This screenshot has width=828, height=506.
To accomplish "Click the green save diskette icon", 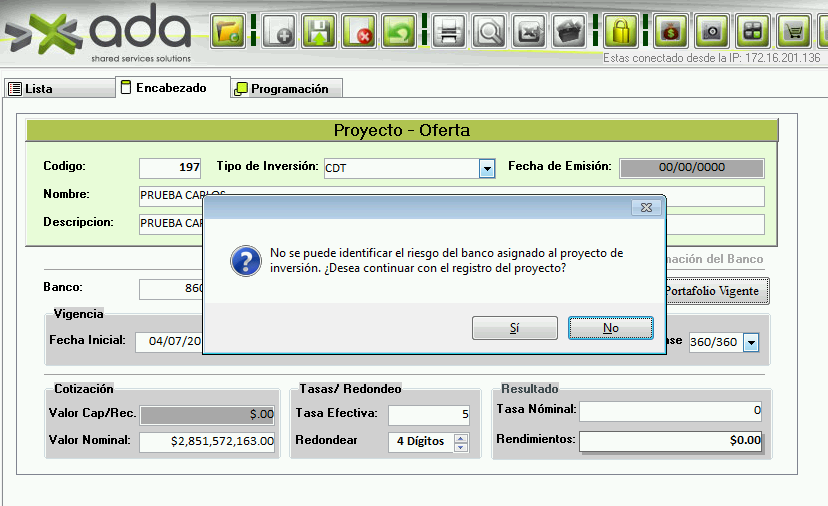I will coord(320,31).
